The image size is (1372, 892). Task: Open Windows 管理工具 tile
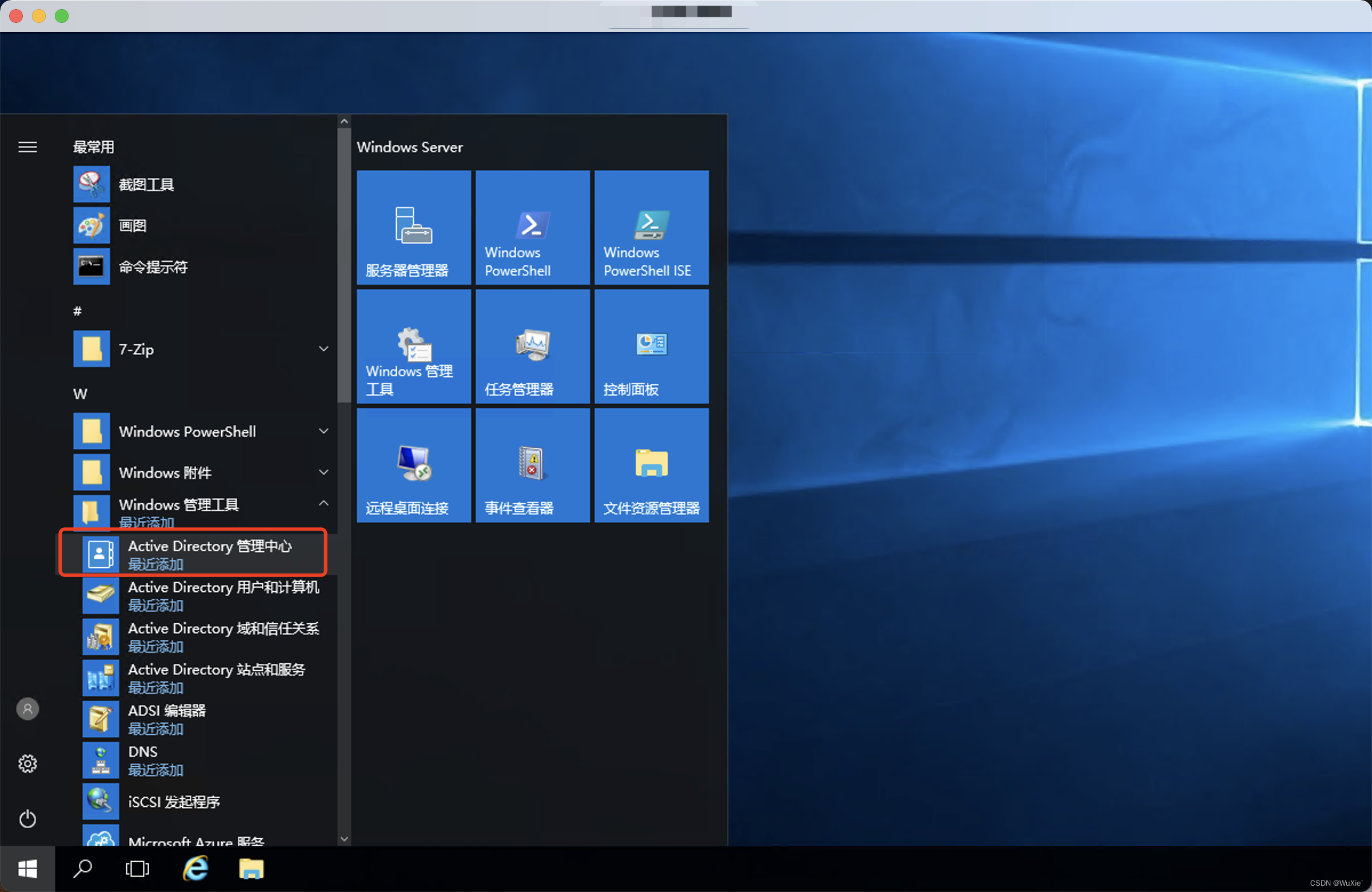click(x=413, y=346)
